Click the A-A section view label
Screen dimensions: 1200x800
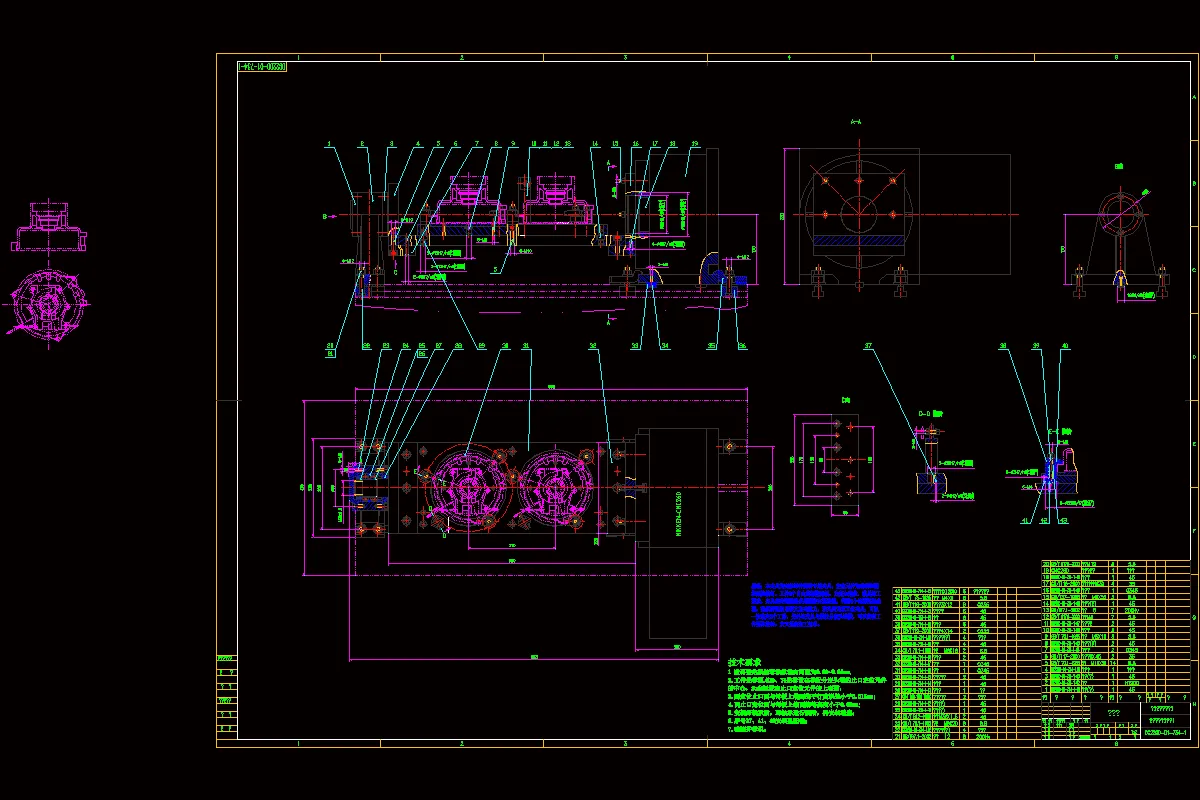(x=856, y=122)
